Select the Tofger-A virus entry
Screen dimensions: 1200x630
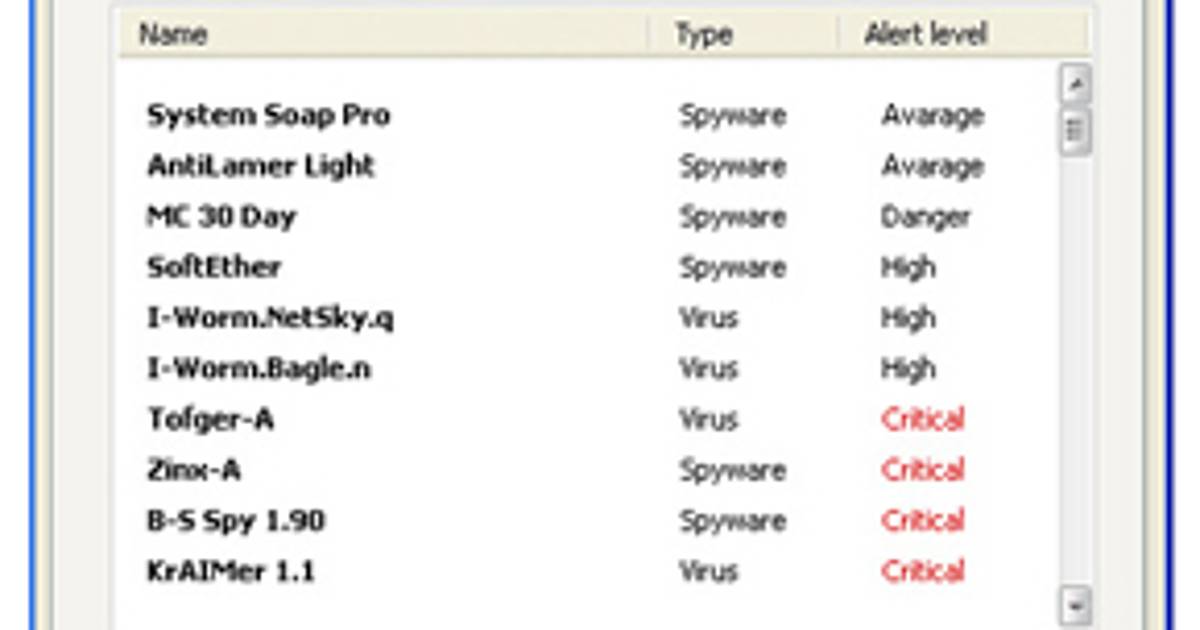pos(210,419)
